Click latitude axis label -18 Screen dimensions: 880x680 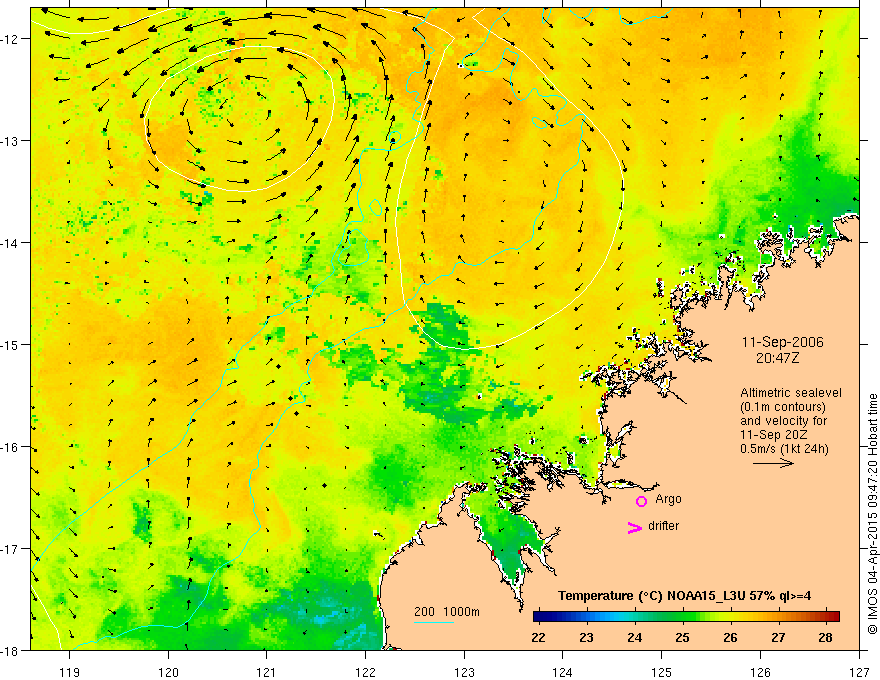click(11, 650)
